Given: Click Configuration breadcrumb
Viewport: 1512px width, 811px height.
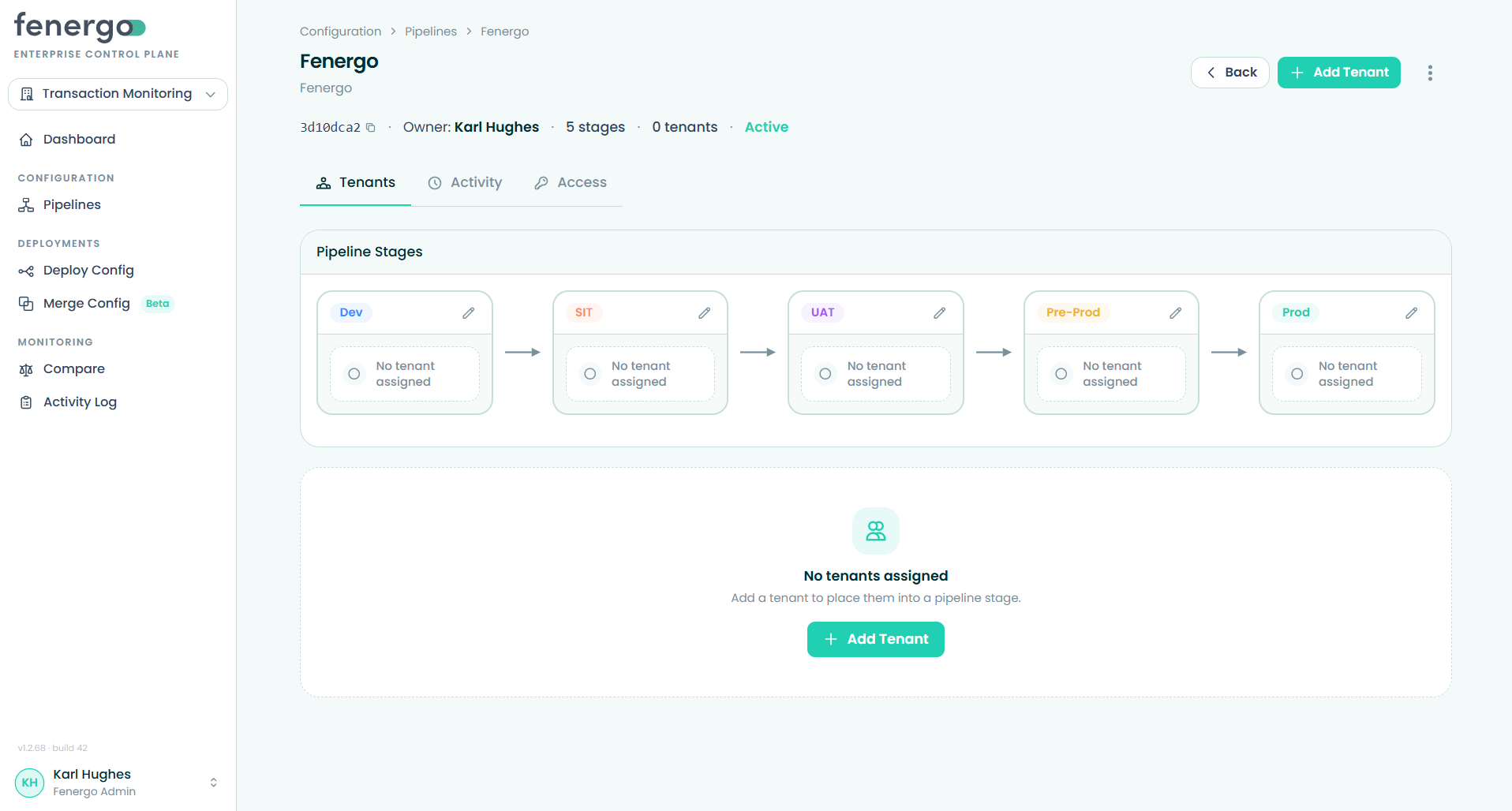Looking at the screenshot, I should 340,32.
